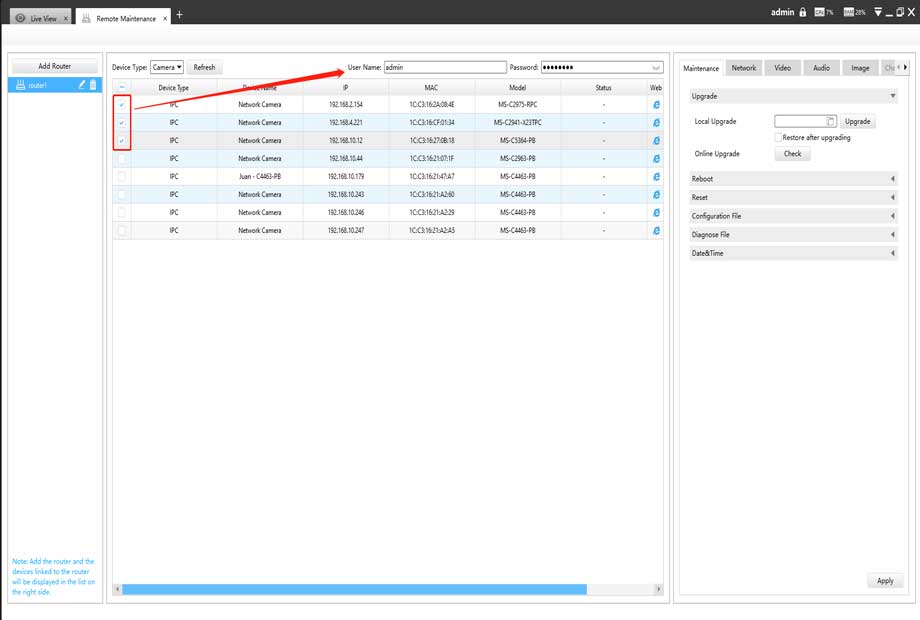Screen dimensions: 920x620
Task: Add a new tab with plus icon
Action: (180, 15)
